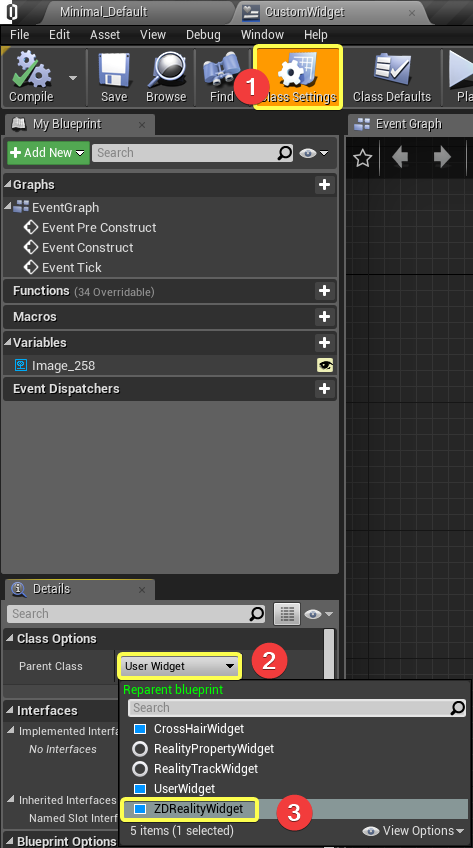Image resolution: width=473 pixels, height=848 pixels.
Task: Open My Blueprint view options eye
Action: pyautogui.click(x=314, y=153)
